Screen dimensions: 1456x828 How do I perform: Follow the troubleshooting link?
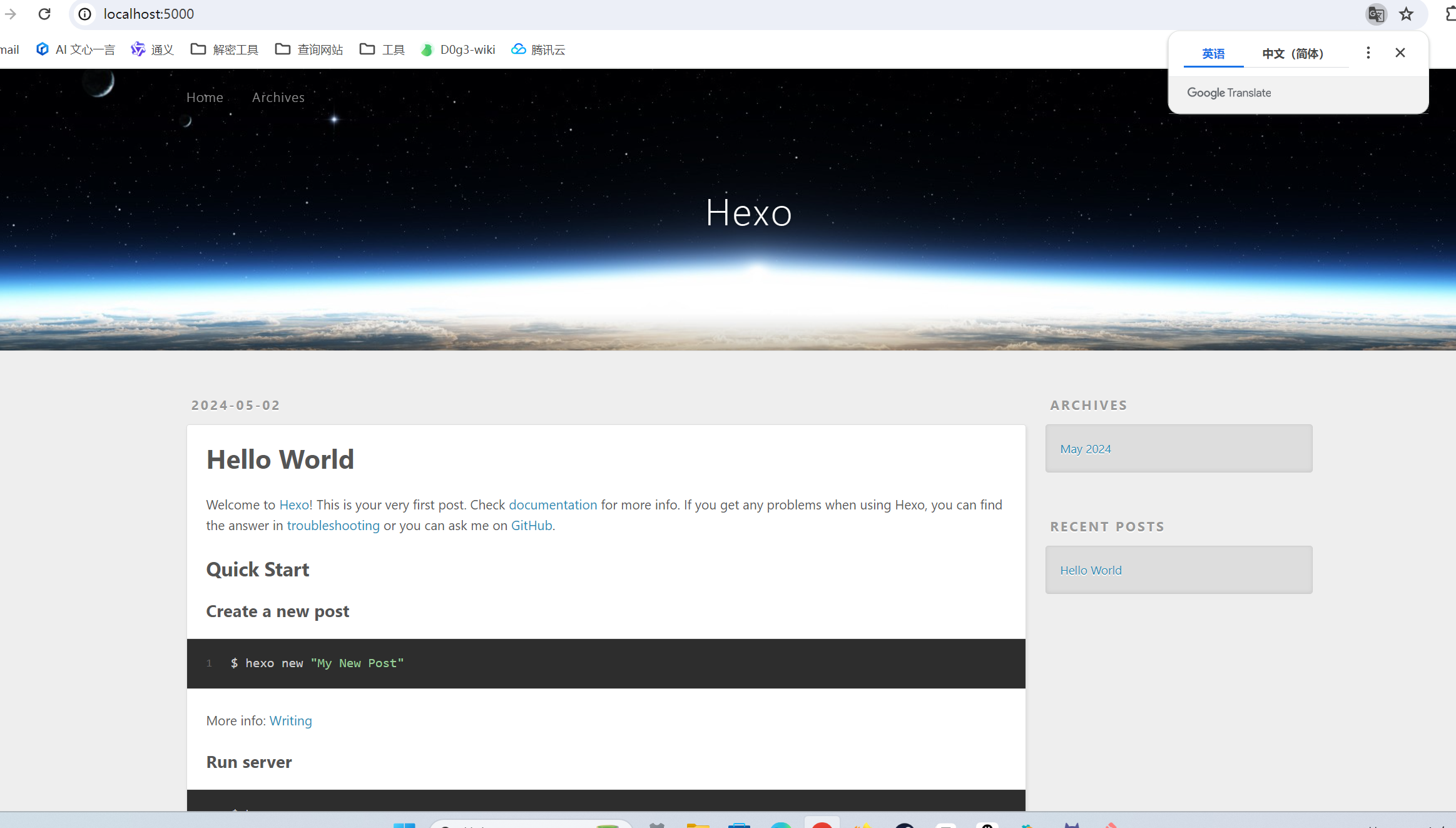[x=333, y=526]
